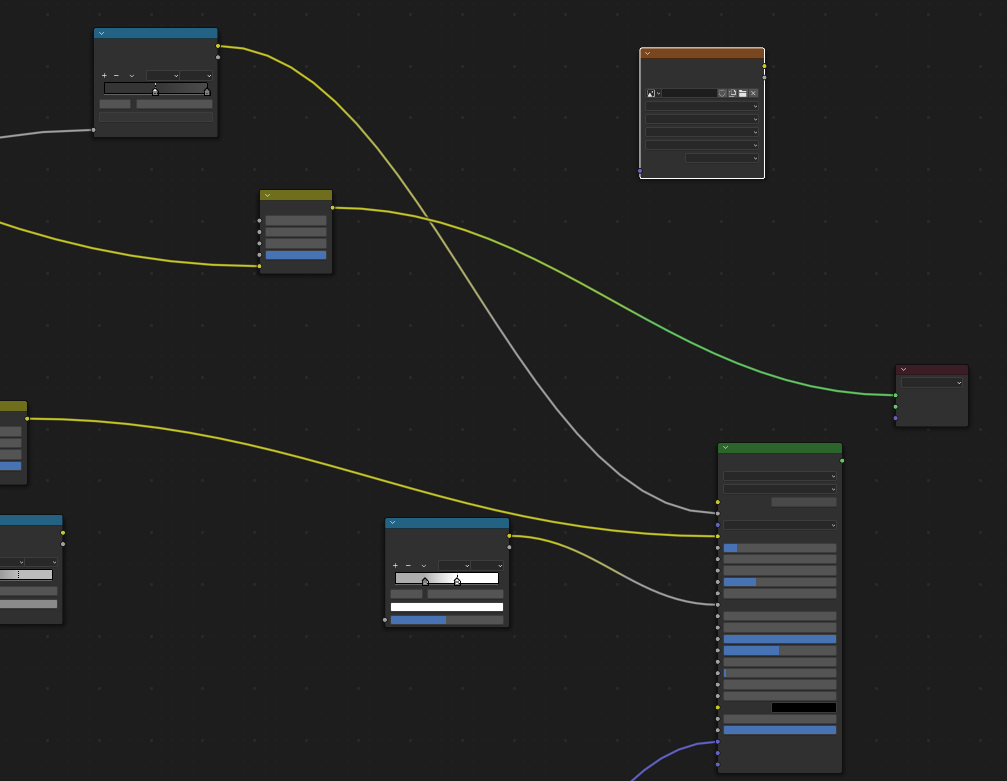Unlink image with X icon in orange node

point(753,93)
